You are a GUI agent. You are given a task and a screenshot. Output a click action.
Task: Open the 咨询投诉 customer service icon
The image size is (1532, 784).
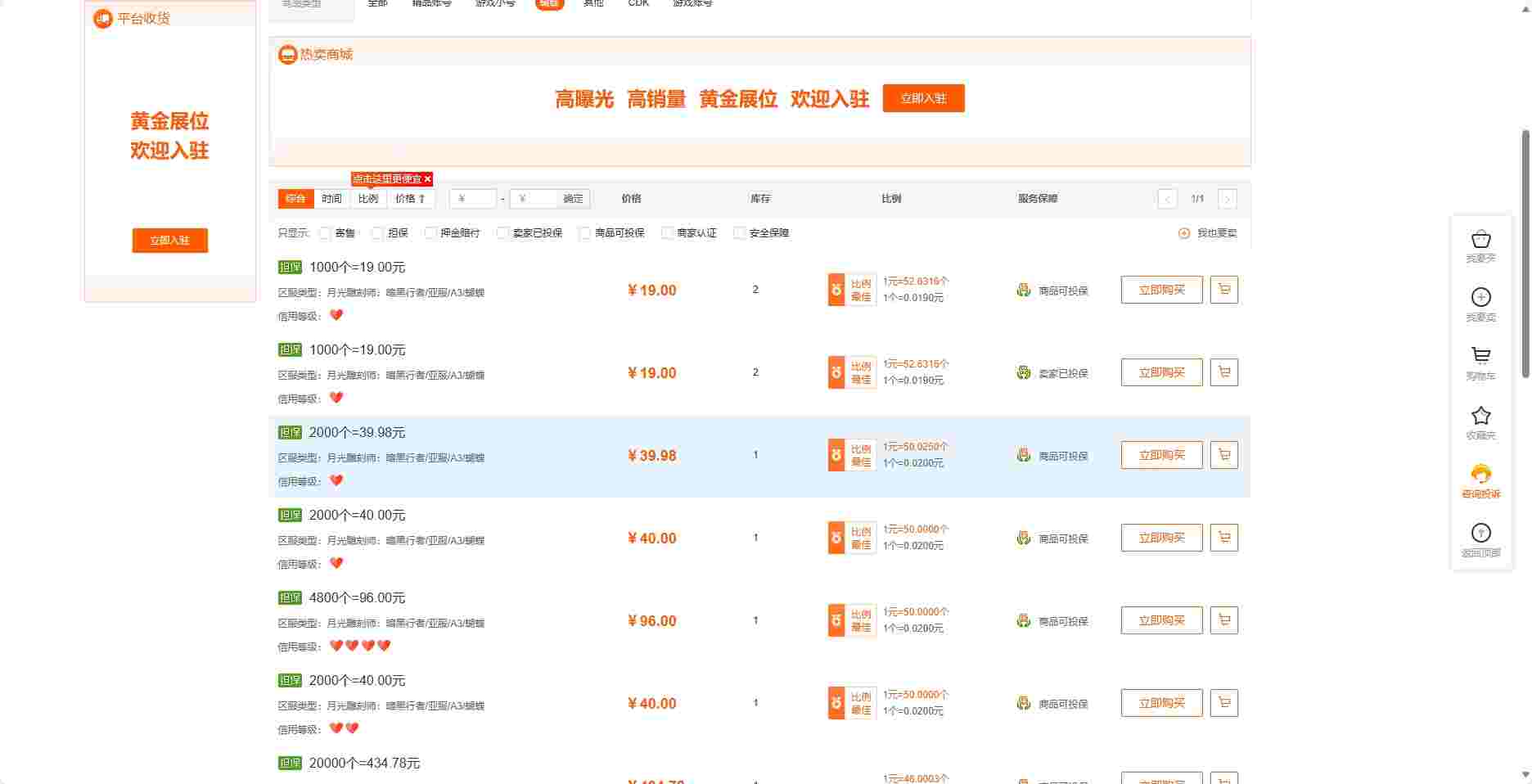tap(1480, 474)
